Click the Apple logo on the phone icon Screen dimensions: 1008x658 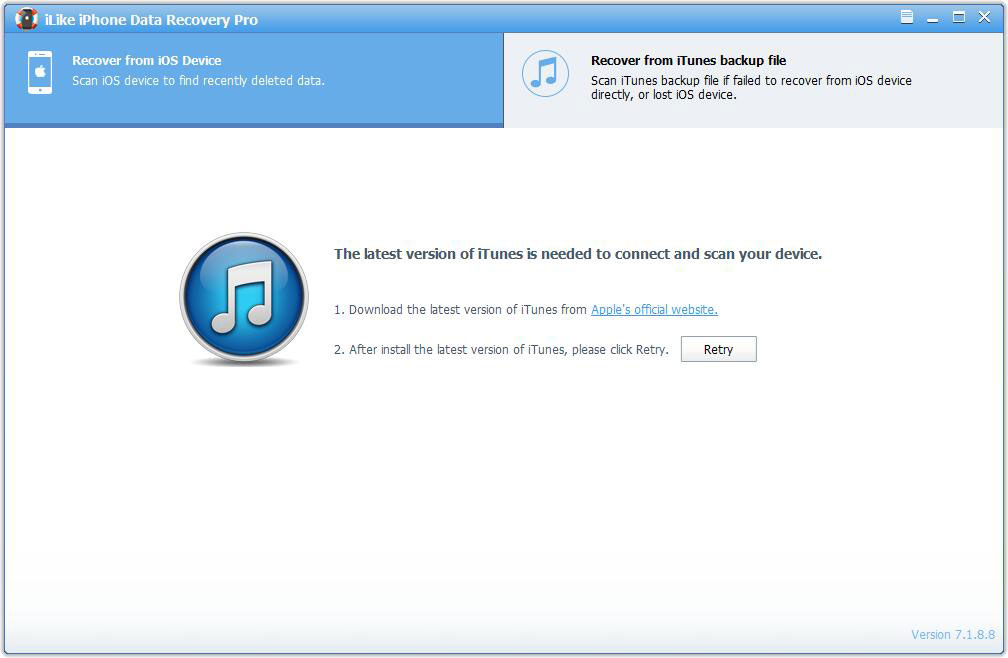click(38, 71)
